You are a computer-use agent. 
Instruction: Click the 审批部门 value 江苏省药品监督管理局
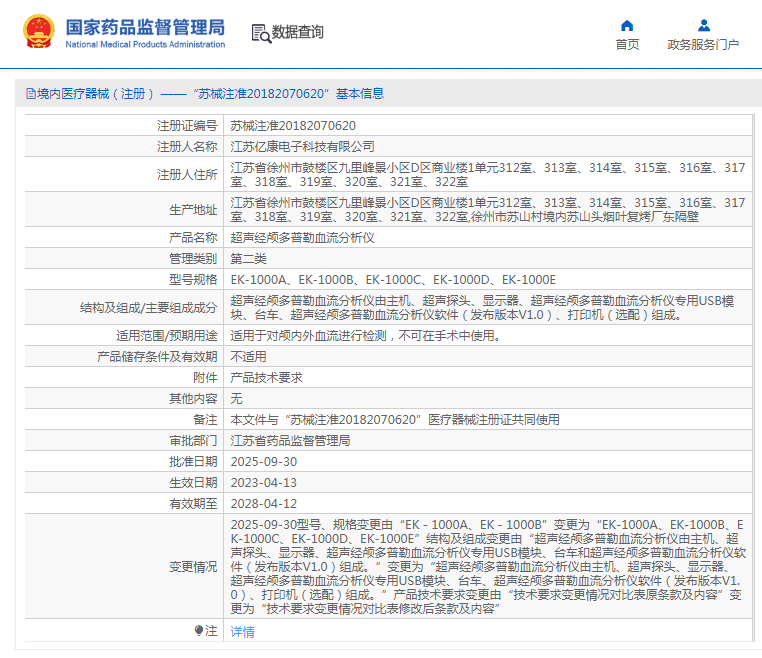290,440
